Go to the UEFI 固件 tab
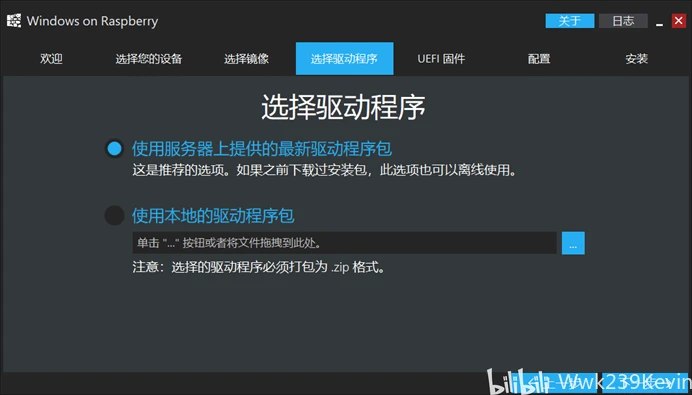The width and height of the screenshot is (692, 395). pos(441,59)
